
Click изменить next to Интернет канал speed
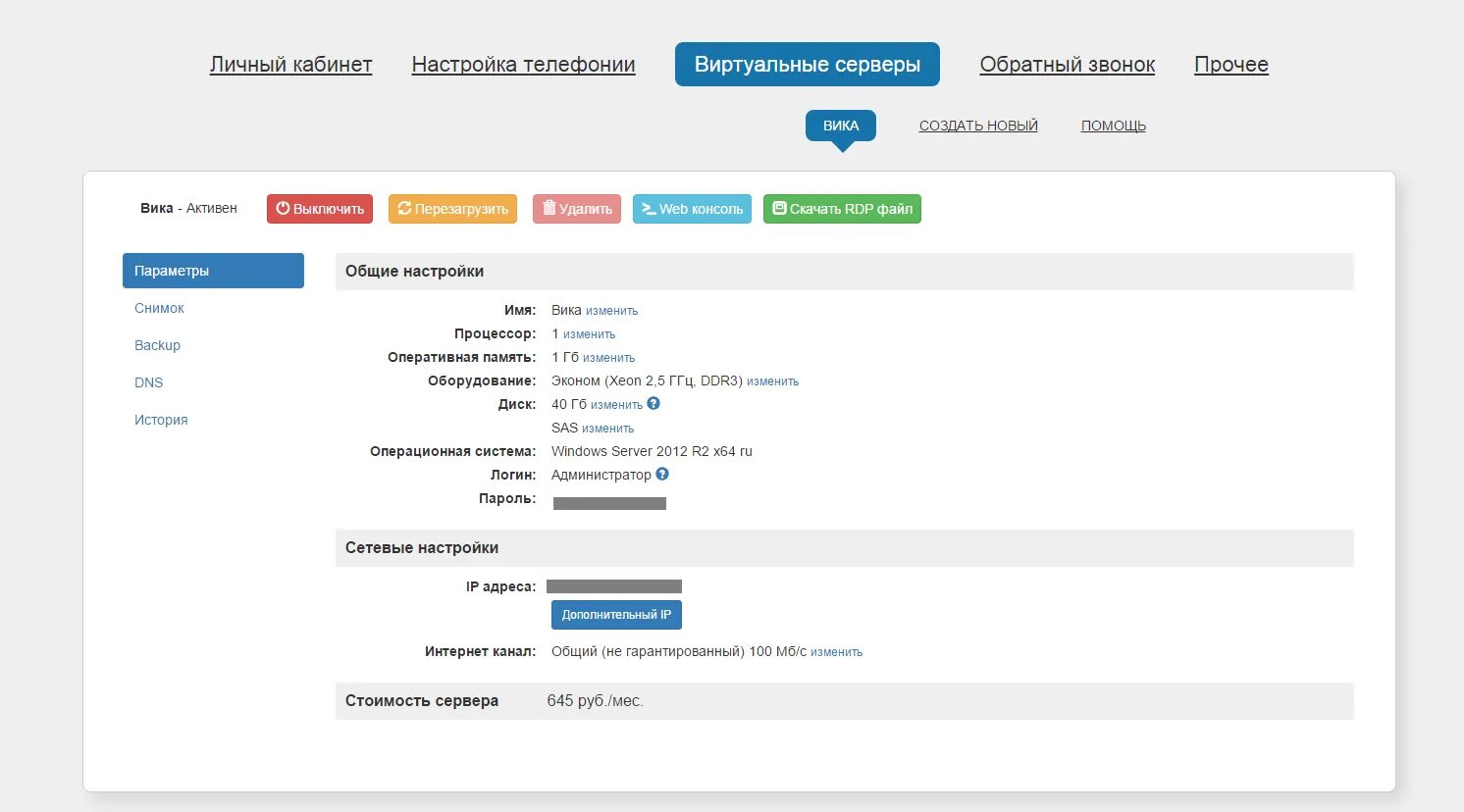tap(836, 652)
